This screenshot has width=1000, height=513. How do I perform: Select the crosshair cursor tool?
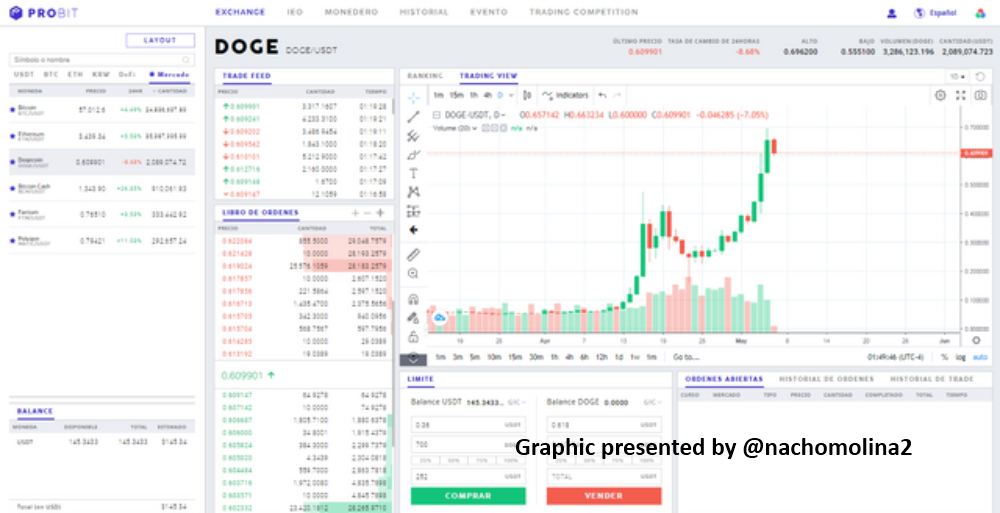(x=413, y=98)
